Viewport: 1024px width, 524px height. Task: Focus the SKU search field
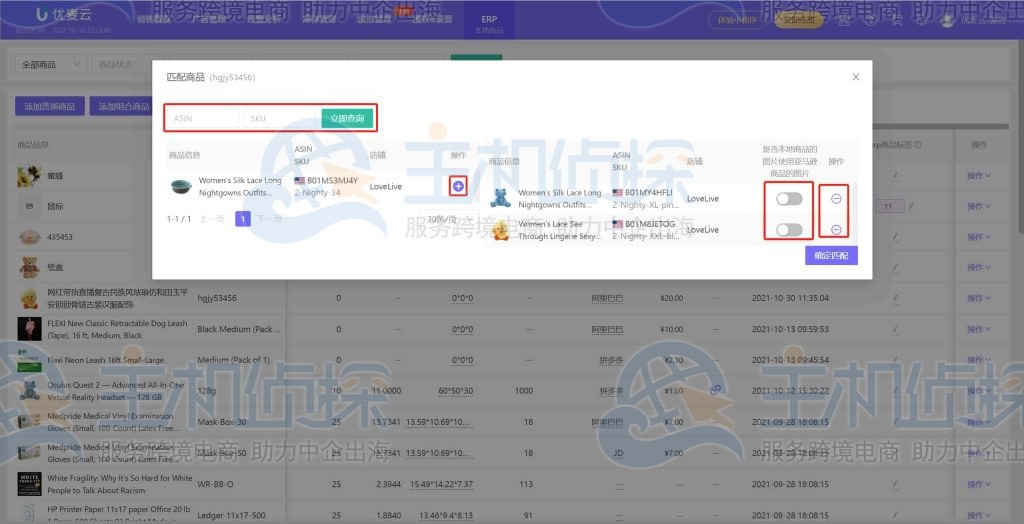(279, 118)
